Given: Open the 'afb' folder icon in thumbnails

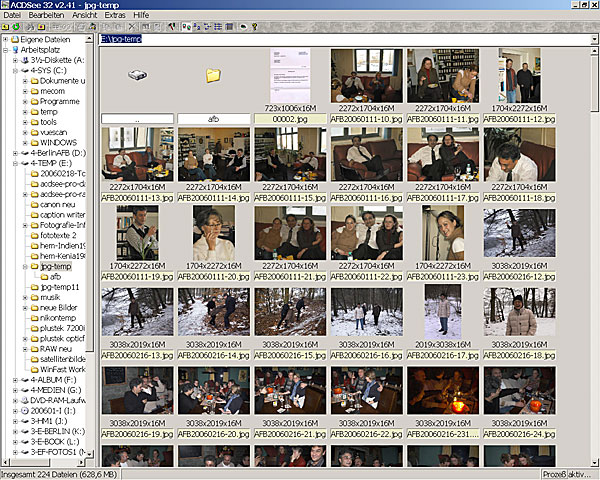Looking at the screenshot, I should (212, 76).
